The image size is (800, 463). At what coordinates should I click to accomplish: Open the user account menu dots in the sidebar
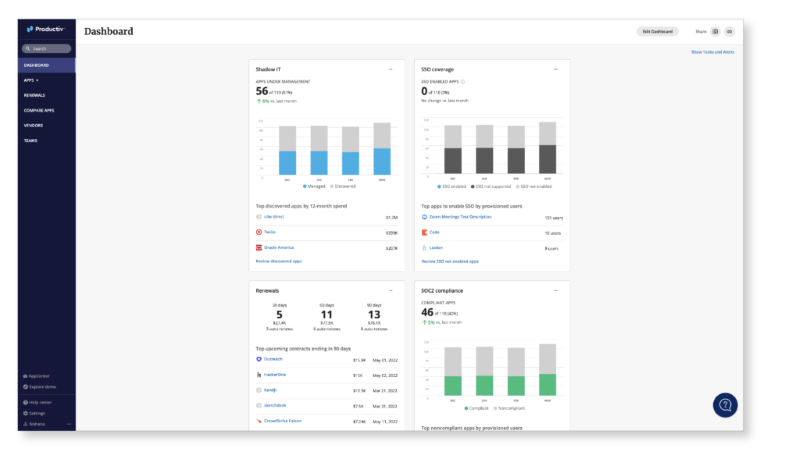point(69,424)
